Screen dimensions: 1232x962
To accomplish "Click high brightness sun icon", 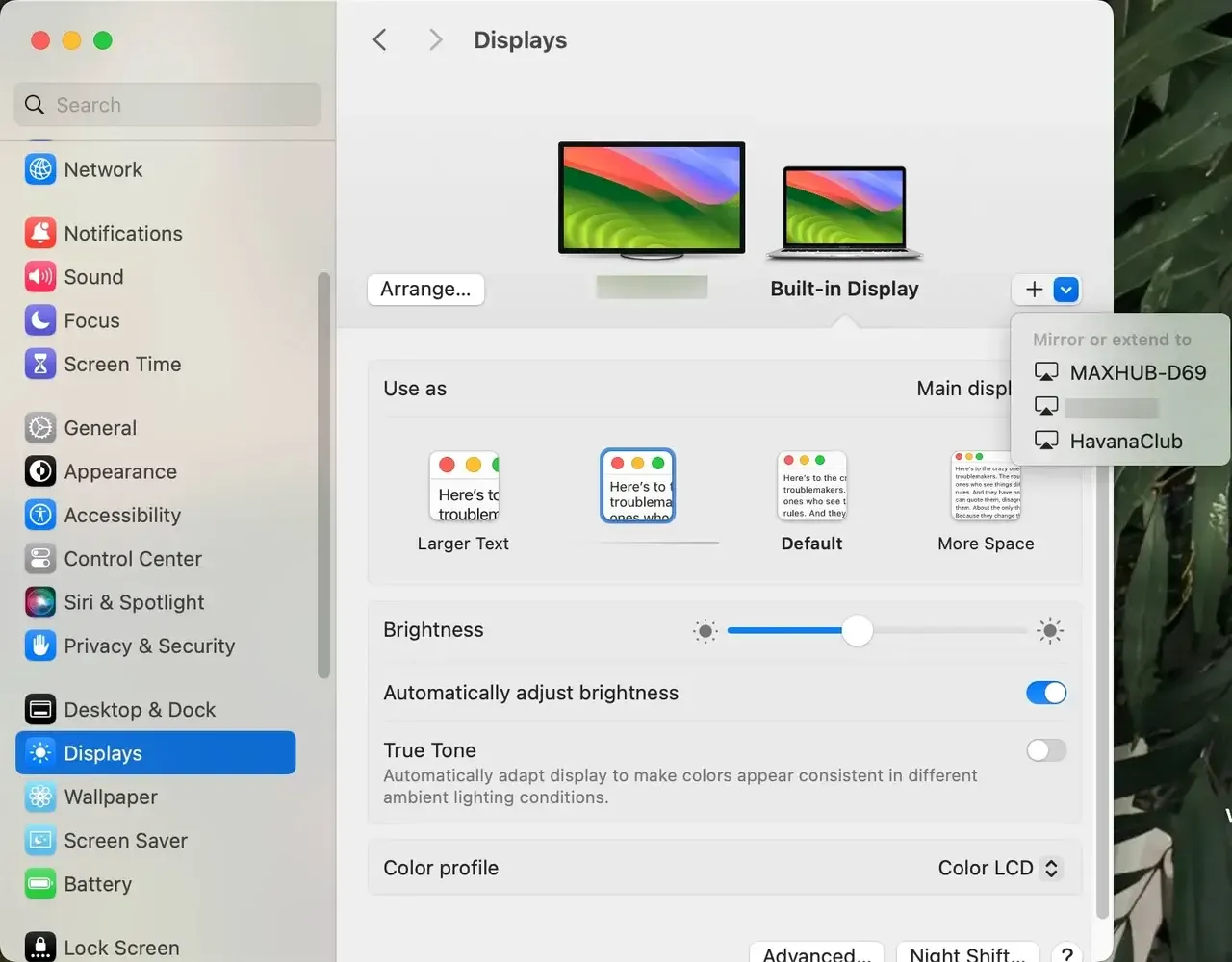I will pos(1050,631).
